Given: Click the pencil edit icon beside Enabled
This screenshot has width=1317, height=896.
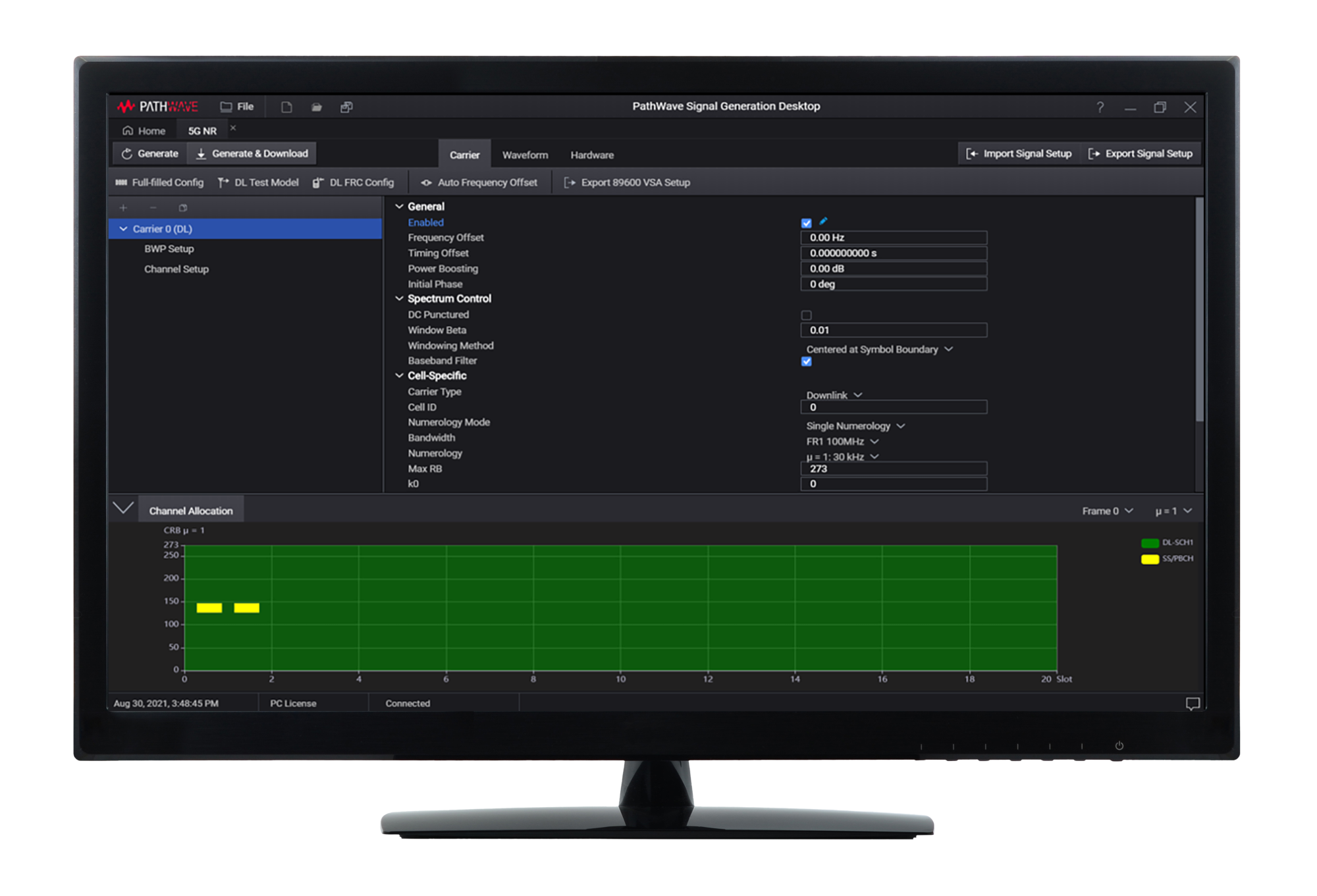Looking at the screenshot, I should (823, 221).
